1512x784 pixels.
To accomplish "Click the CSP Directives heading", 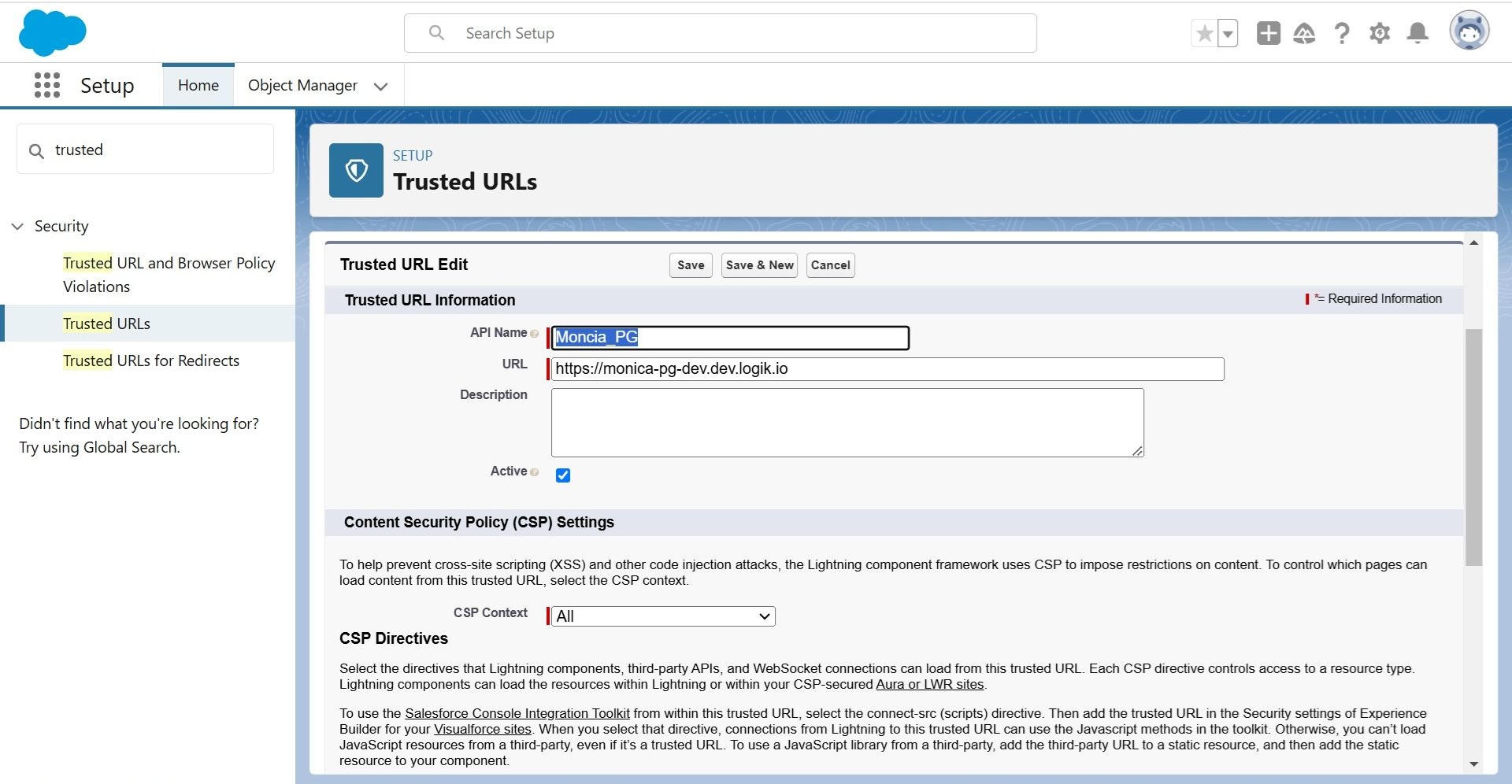I will point(394,638).
